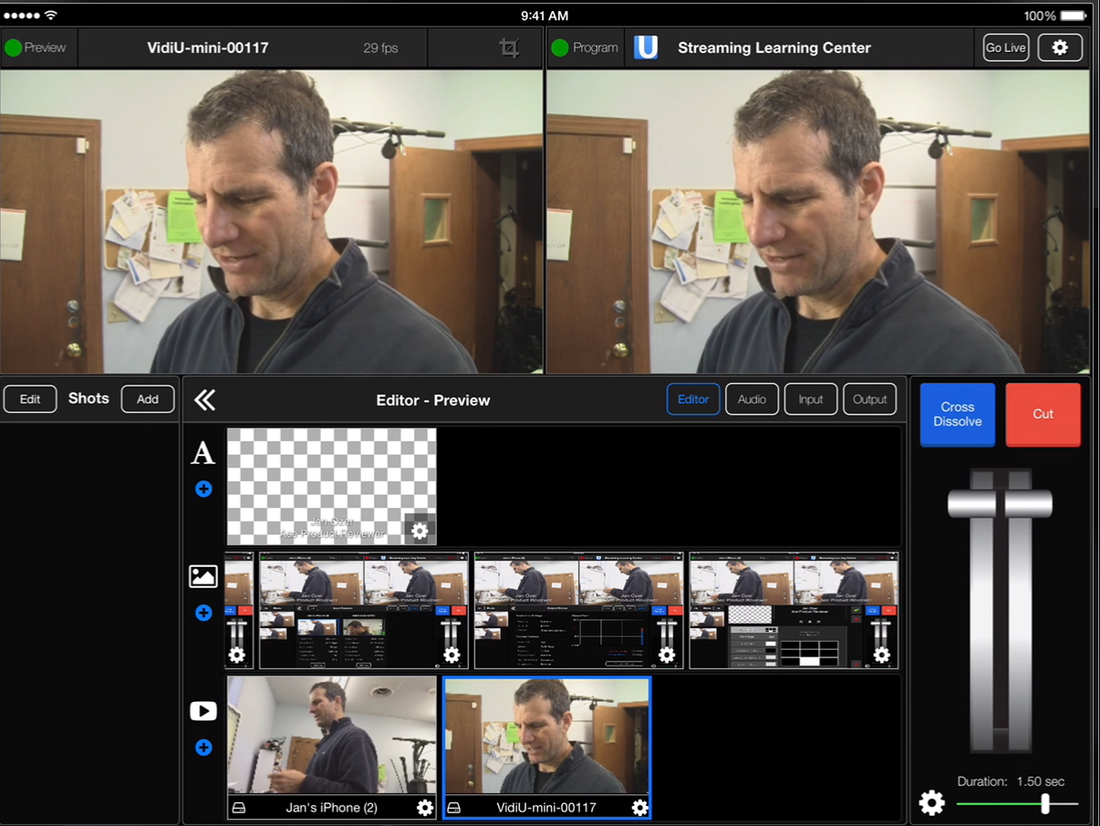Add a new title using the blue plus icon
Viewport: 1100px width, 826px height.
tap(204, 489)
